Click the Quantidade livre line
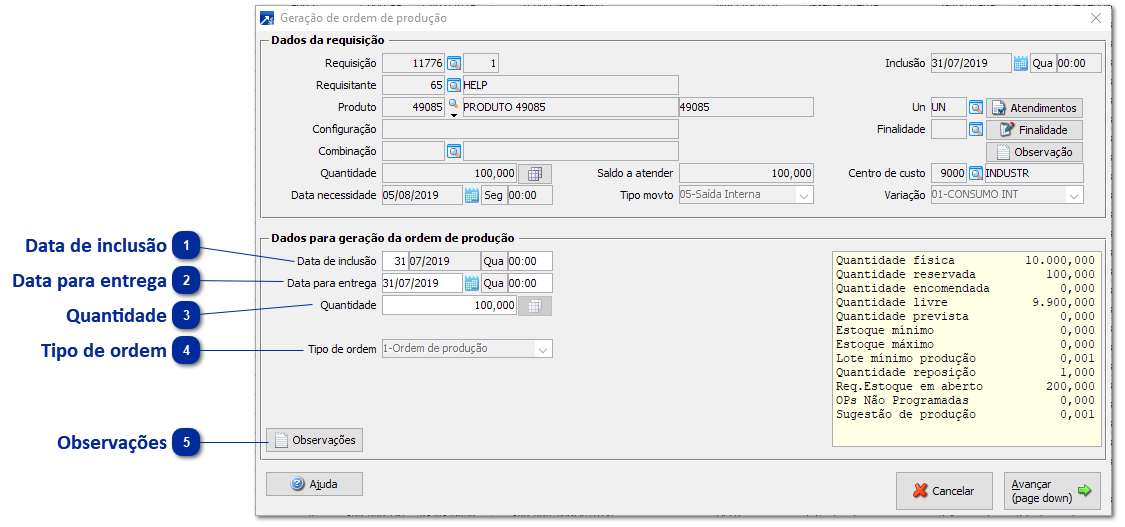The image size is (1125, 527). 966,303
